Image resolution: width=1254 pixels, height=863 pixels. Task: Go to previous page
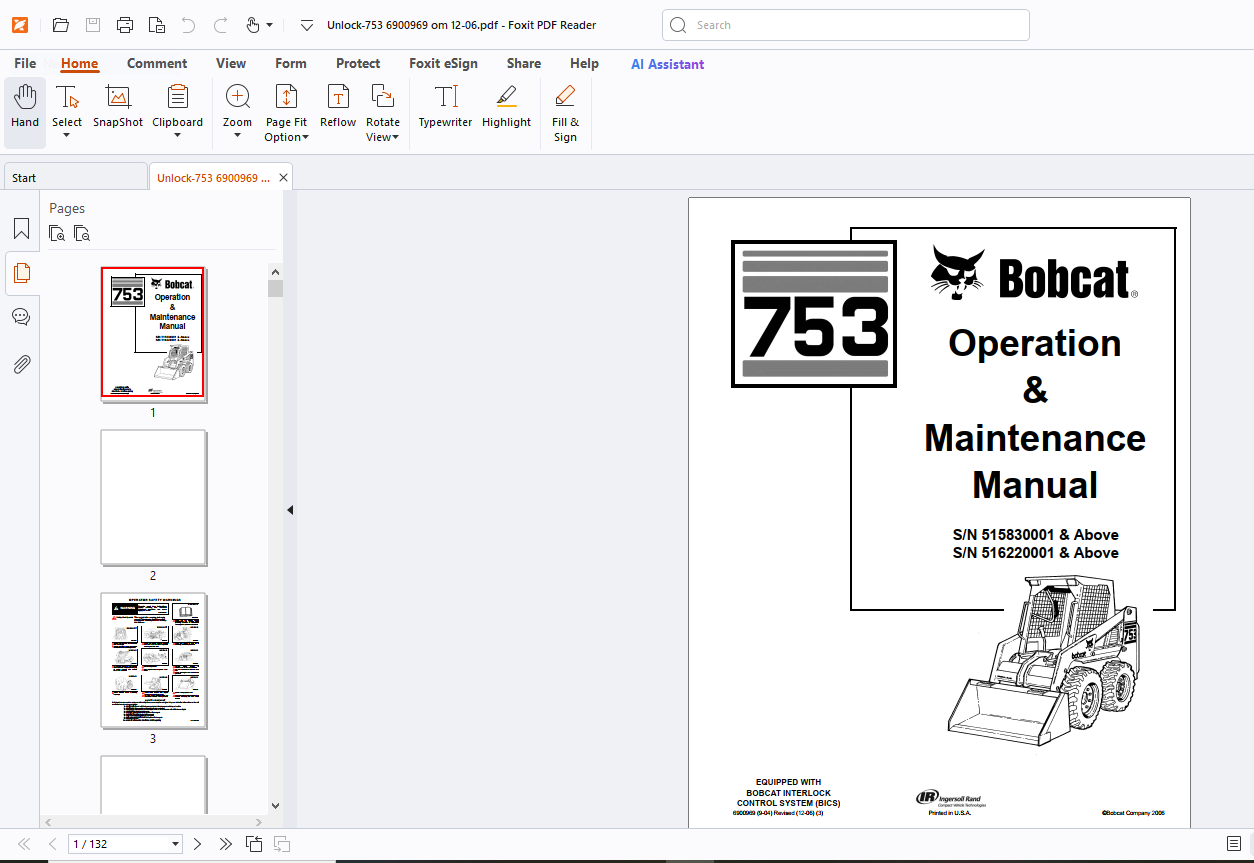coord(52,844)
